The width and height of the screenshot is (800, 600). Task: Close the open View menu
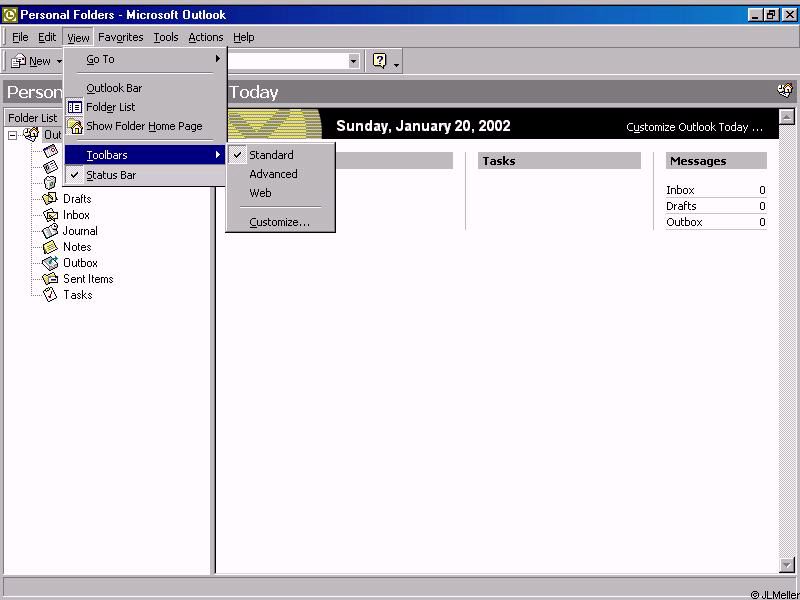78,37
